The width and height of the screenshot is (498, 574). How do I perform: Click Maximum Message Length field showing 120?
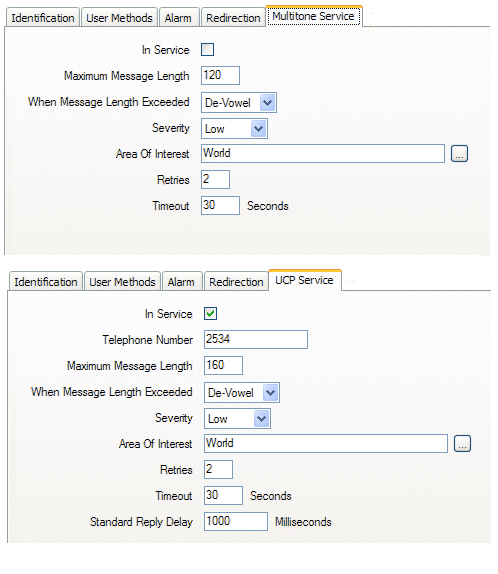point(220,75)
